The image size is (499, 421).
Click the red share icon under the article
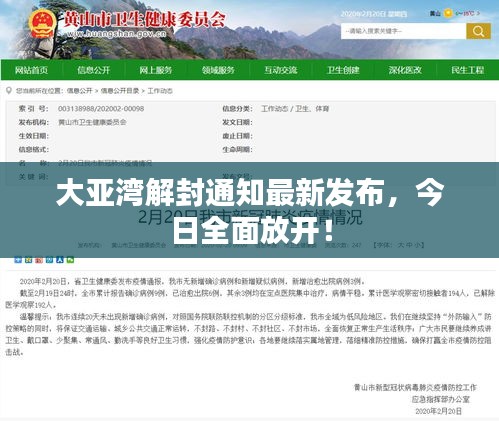point(39,260)
